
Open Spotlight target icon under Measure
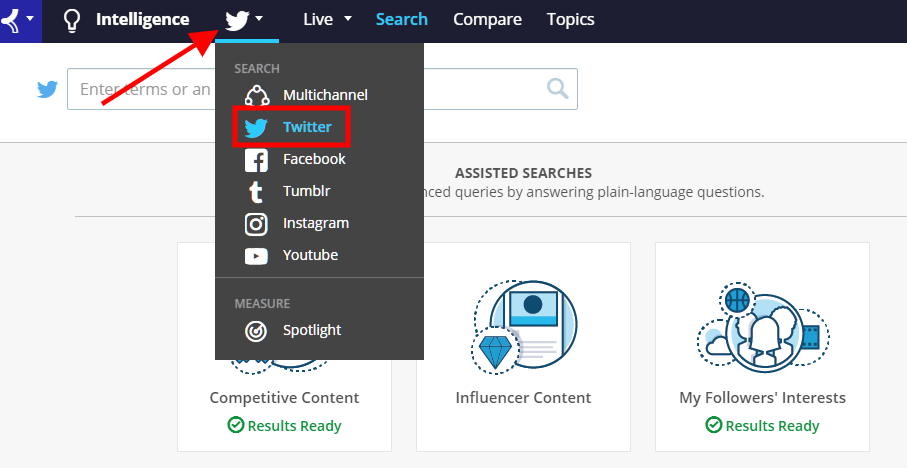(x=256, y=331)
